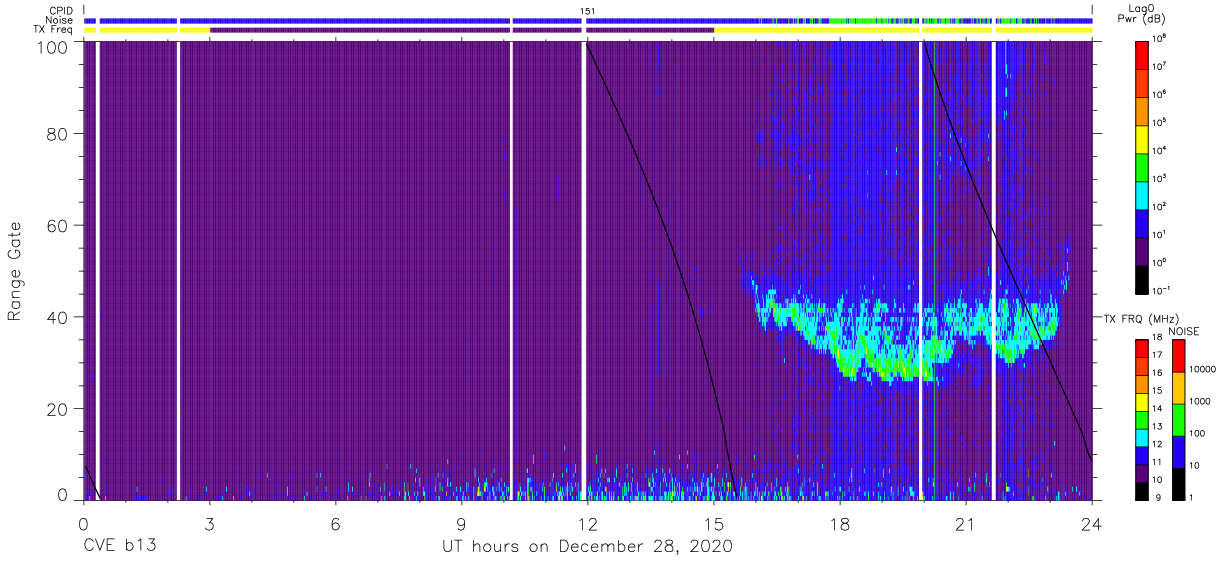
Task: Click the '6' tick on the UT hours axis
Action: pos(335,523)
